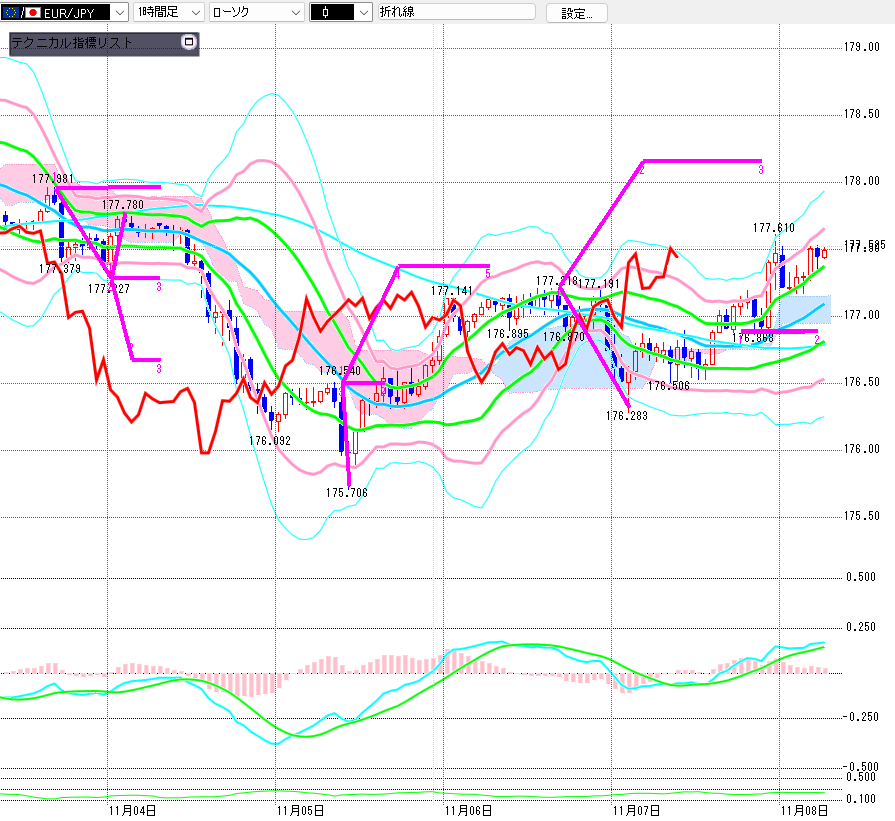Click the 11月08日 date axis label
The width and height of the screenshot is (895, 821).
(803, 810)
